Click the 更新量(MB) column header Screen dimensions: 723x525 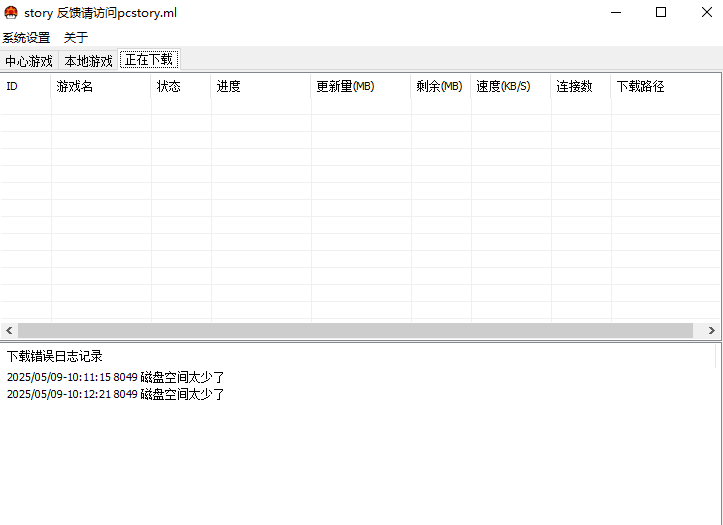(361, 86)
